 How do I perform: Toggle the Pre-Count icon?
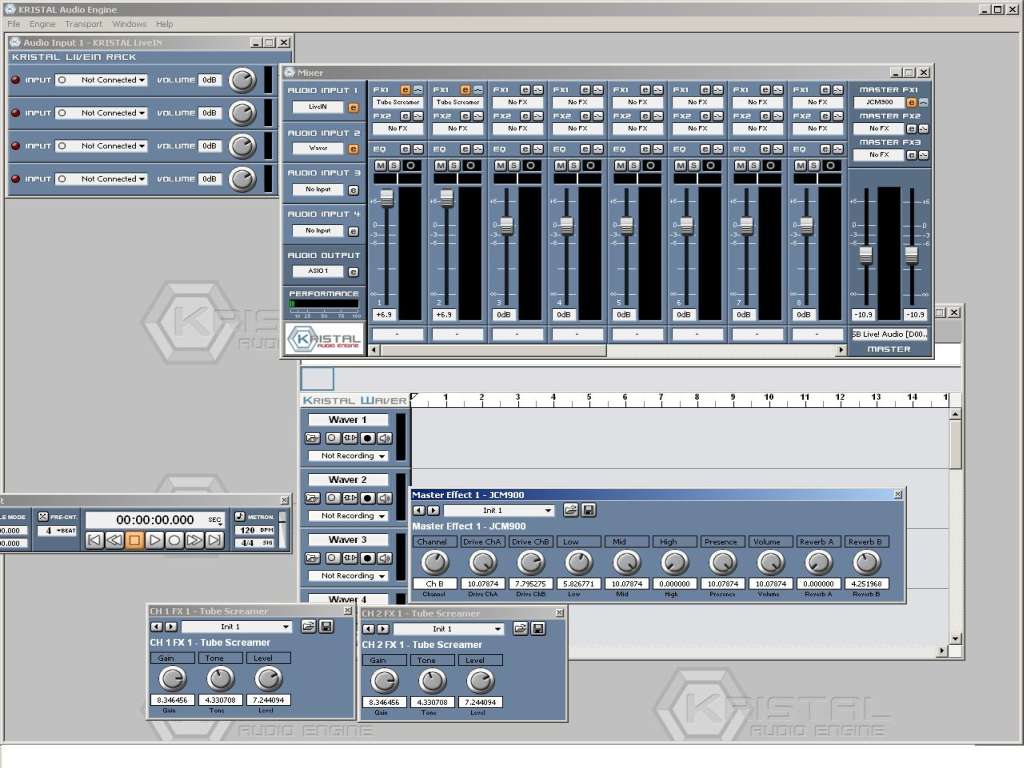tap(43, 517)
